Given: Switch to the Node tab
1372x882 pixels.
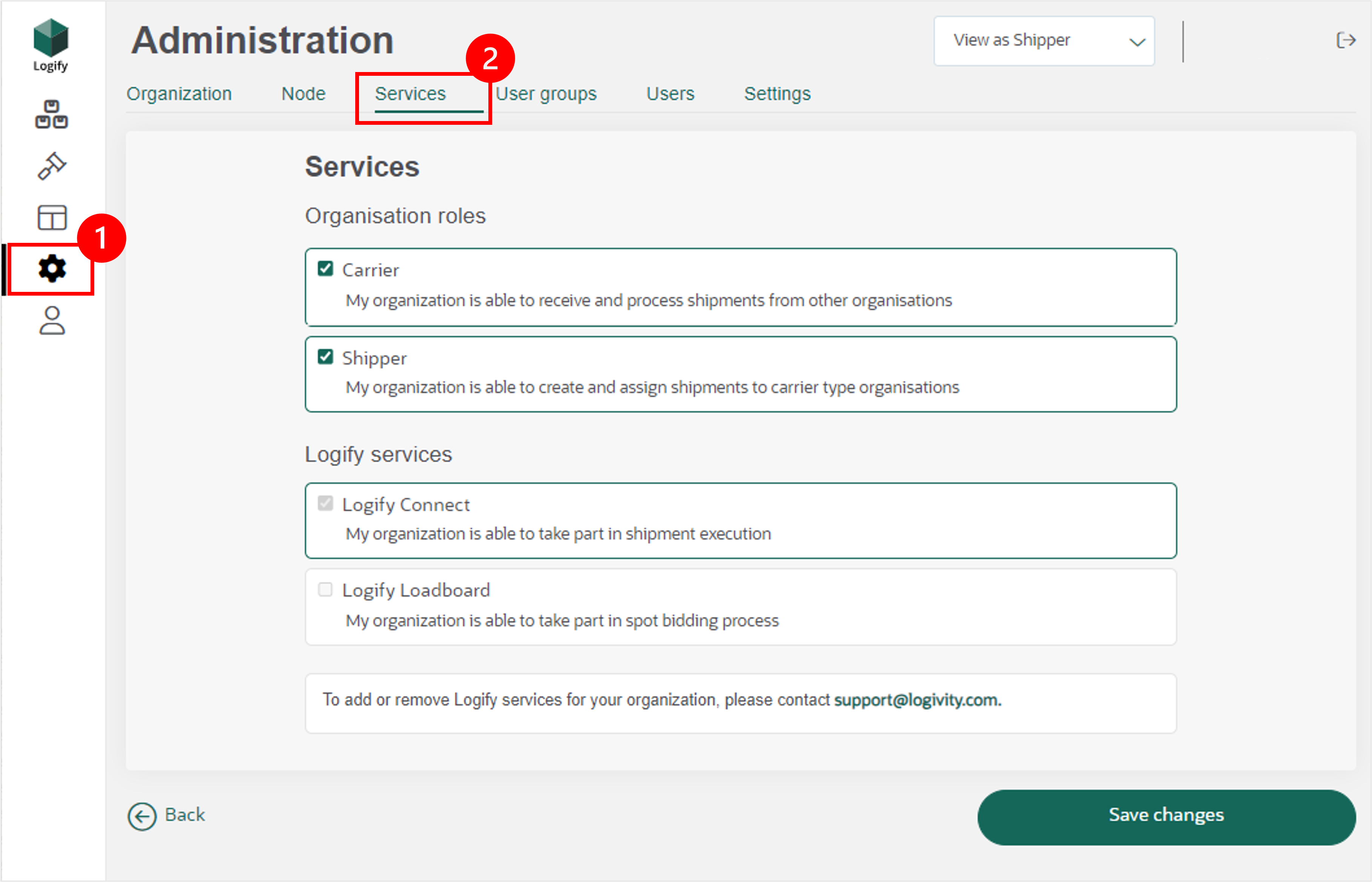Looking at the screenshot, I should [304, 94].
